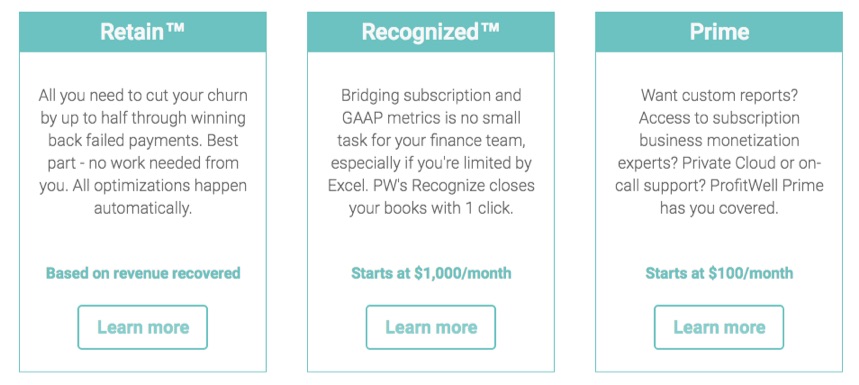This screenshot has height=385, width=859.
Task: Click 'Starts at $100/month' pricing text
Action: (719, 273)
